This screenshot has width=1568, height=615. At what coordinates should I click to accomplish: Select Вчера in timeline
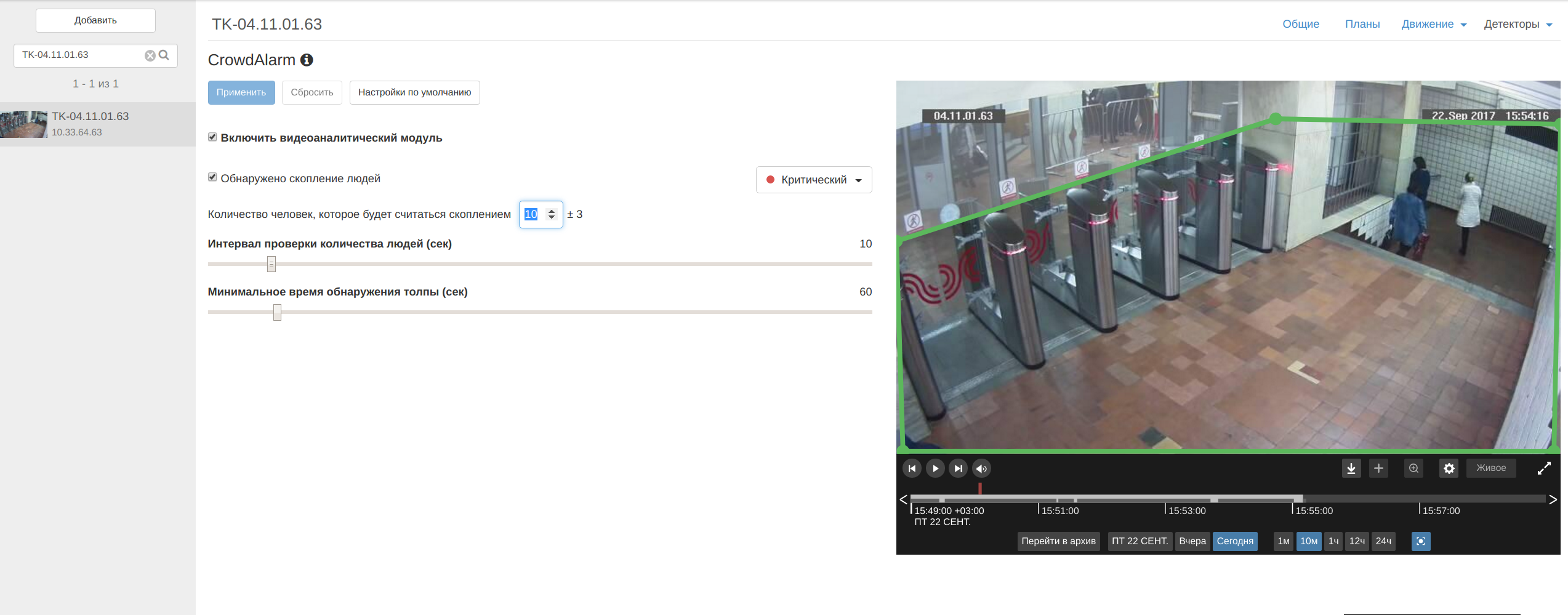pos(1192,541)
